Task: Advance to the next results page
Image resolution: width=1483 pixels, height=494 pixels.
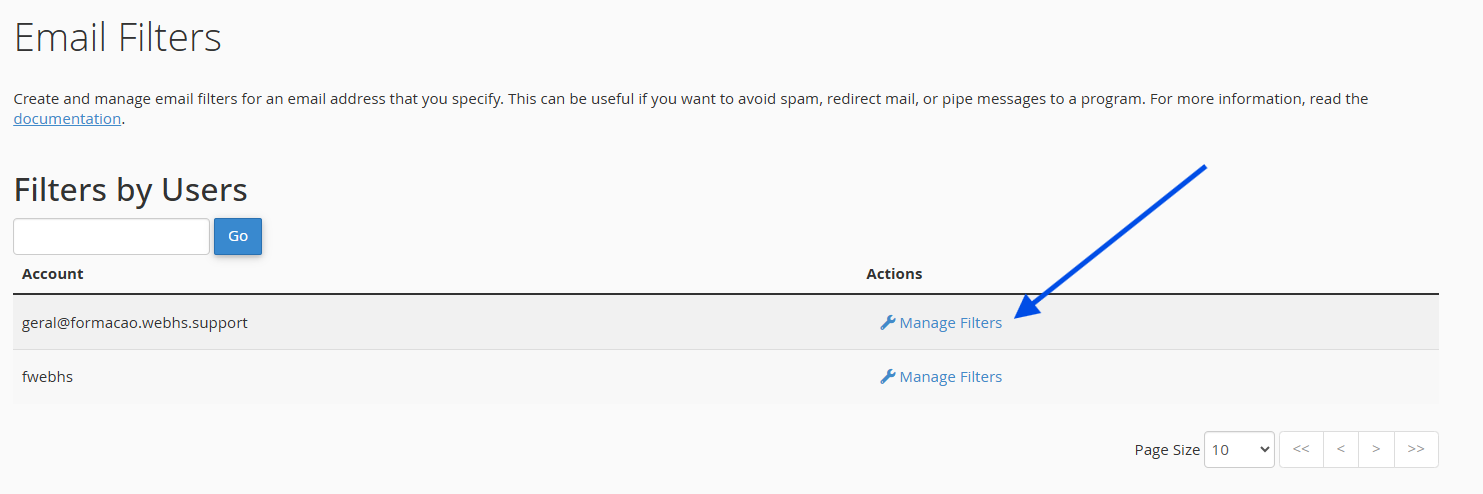Action: [1376, 450]
